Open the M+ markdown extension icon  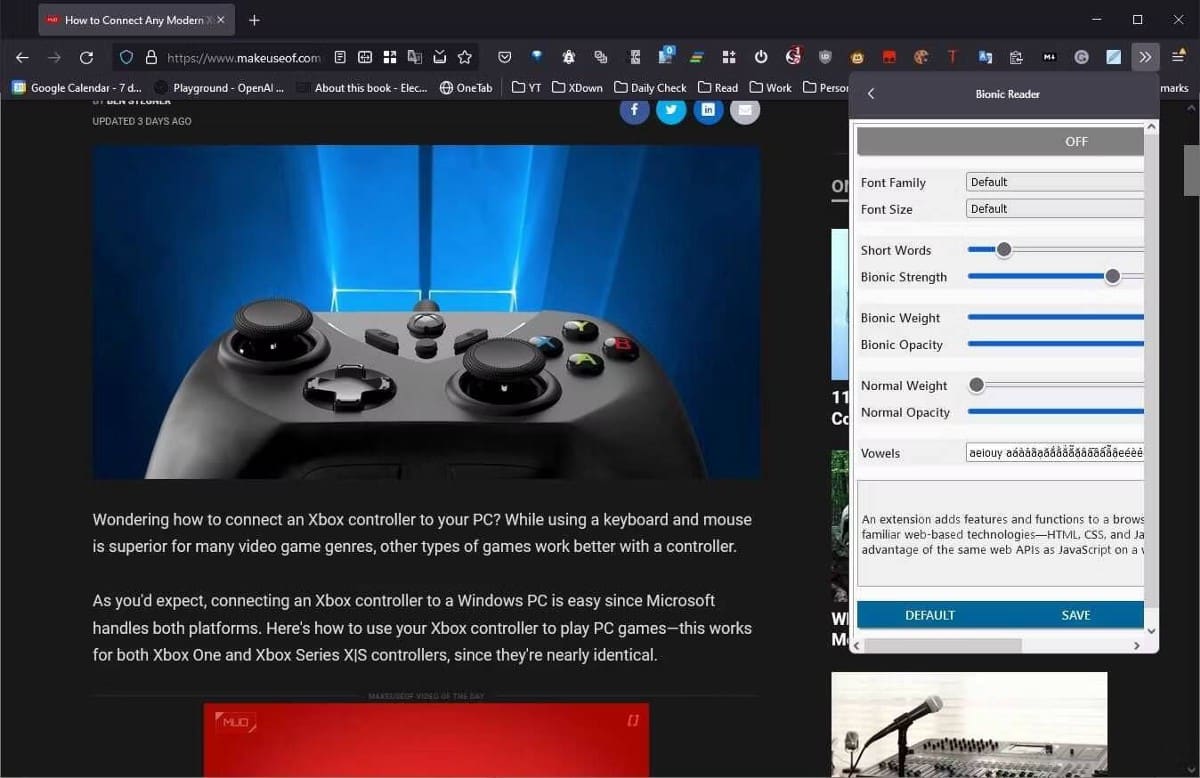tap(1049, 58)
